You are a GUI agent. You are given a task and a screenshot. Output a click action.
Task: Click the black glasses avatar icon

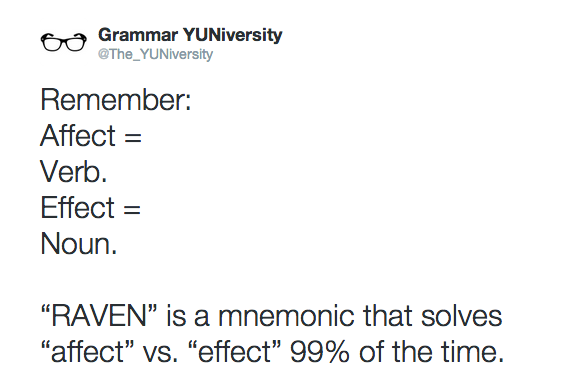click(x=63, y=42)
